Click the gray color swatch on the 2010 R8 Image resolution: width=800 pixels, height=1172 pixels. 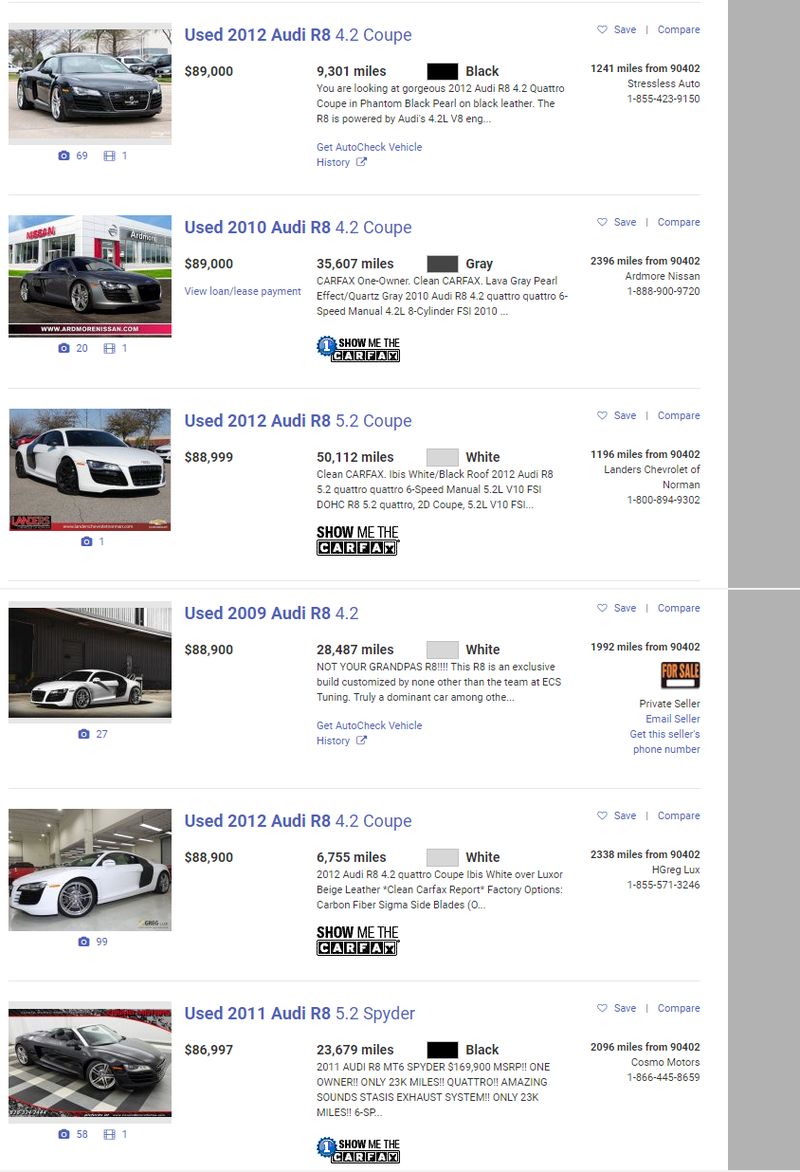click(x=443, y=264)
